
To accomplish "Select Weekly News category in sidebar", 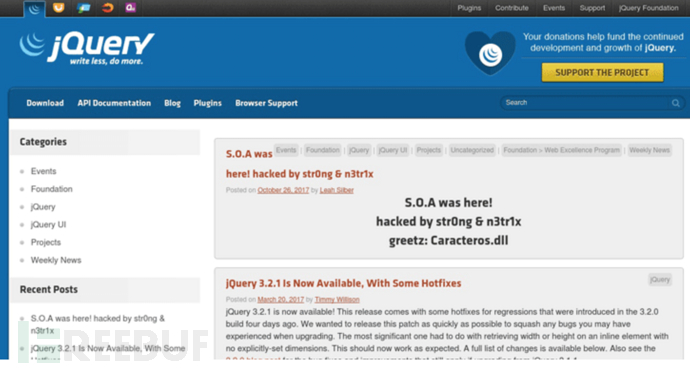I will pos(56,260).
